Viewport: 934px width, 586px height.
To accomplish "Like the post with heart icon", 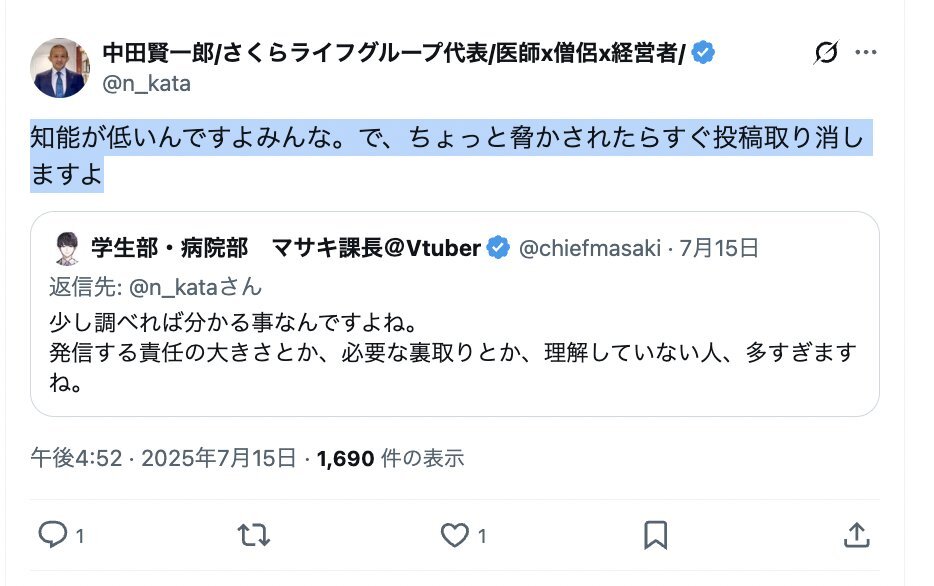I will (x=455, y=536).
